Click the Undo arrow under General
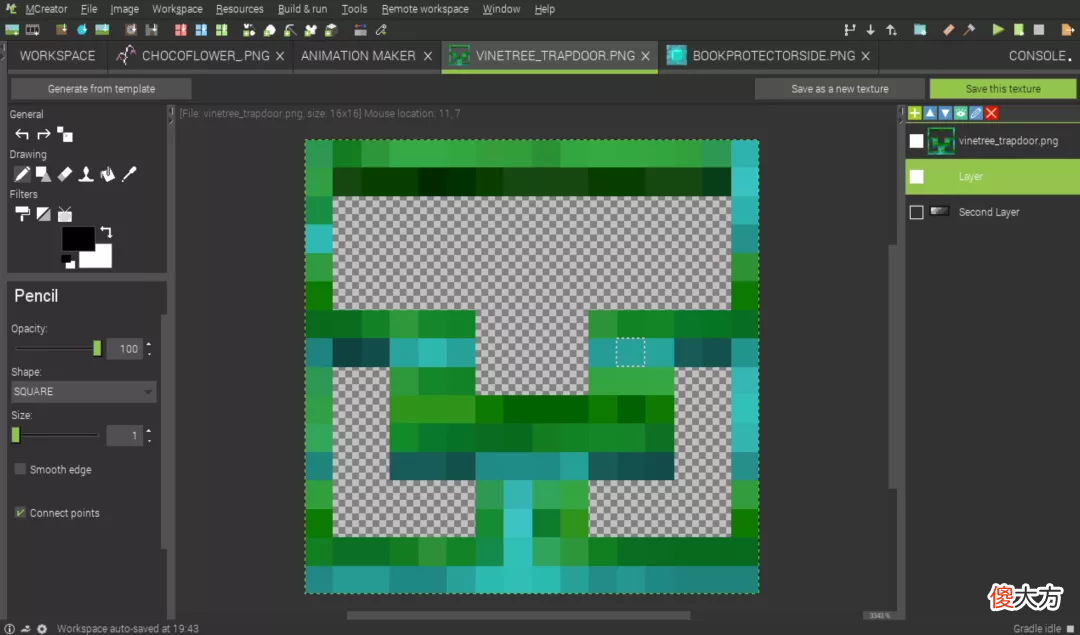Screen dimensions: 1080x635 [x=22, y=134]
